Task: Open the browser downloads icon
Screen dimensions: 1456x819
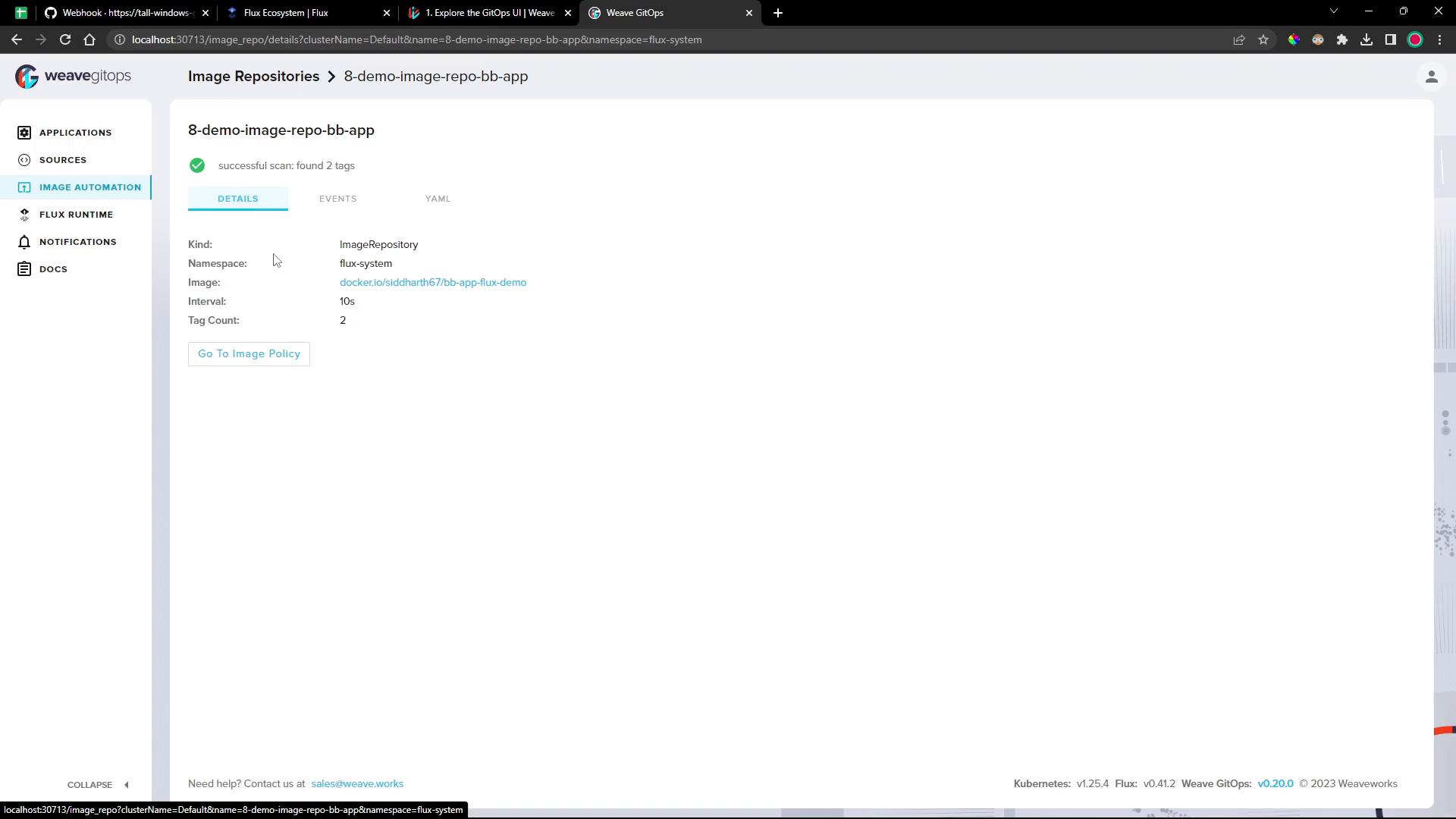Action: 1367,39
